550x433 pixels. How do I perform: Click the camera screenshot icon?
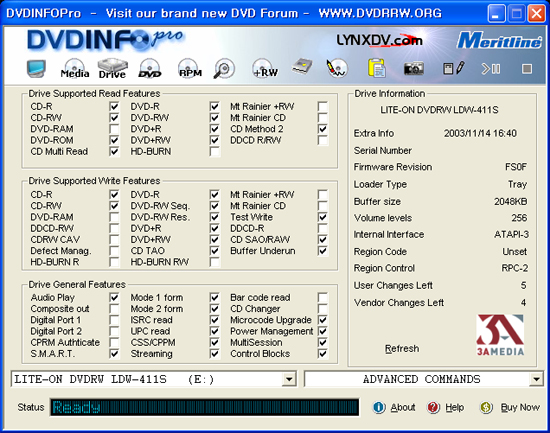(x=414, y=68)
